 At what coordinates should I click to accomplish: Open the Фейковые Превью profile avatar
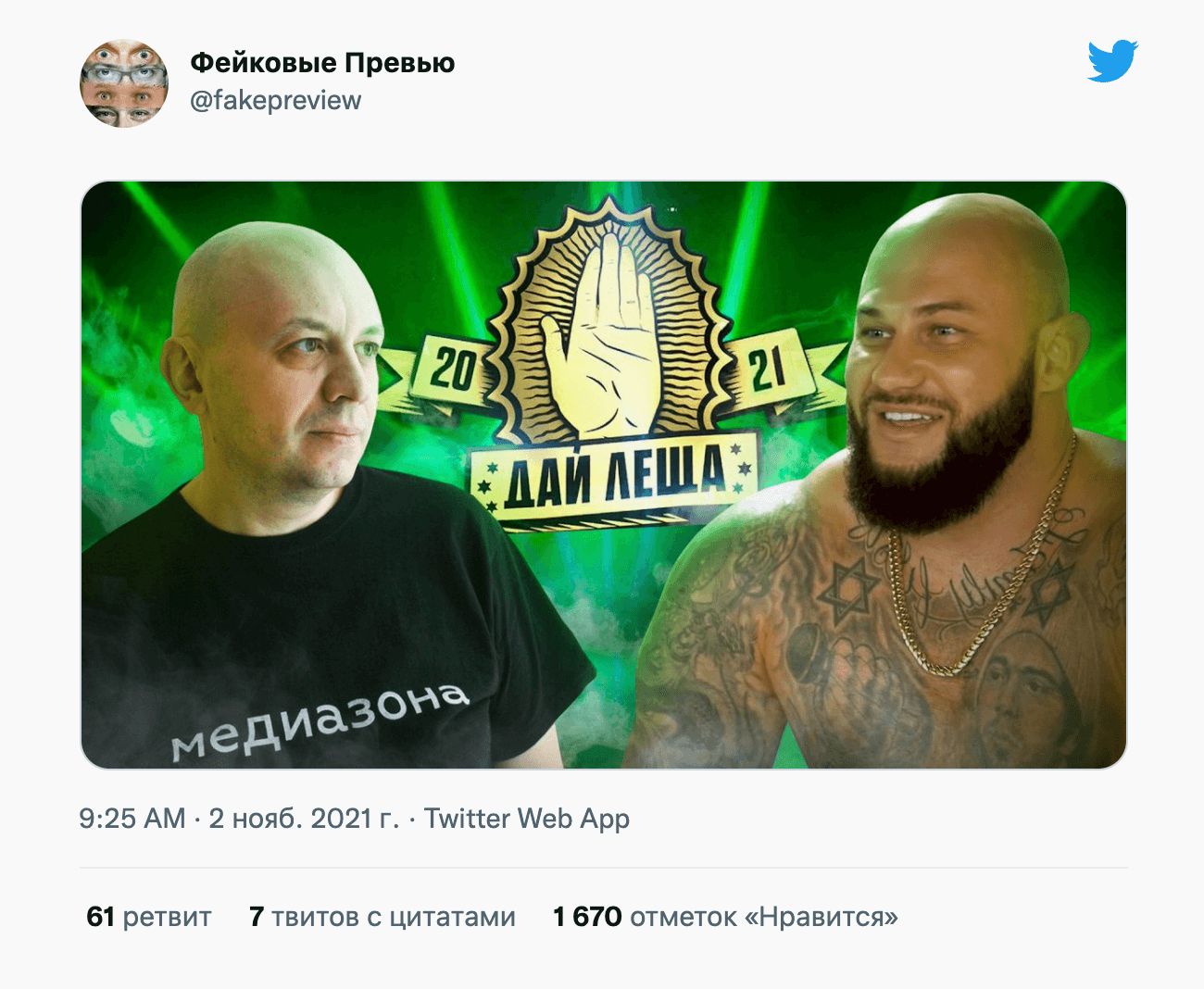pos(124,83)
